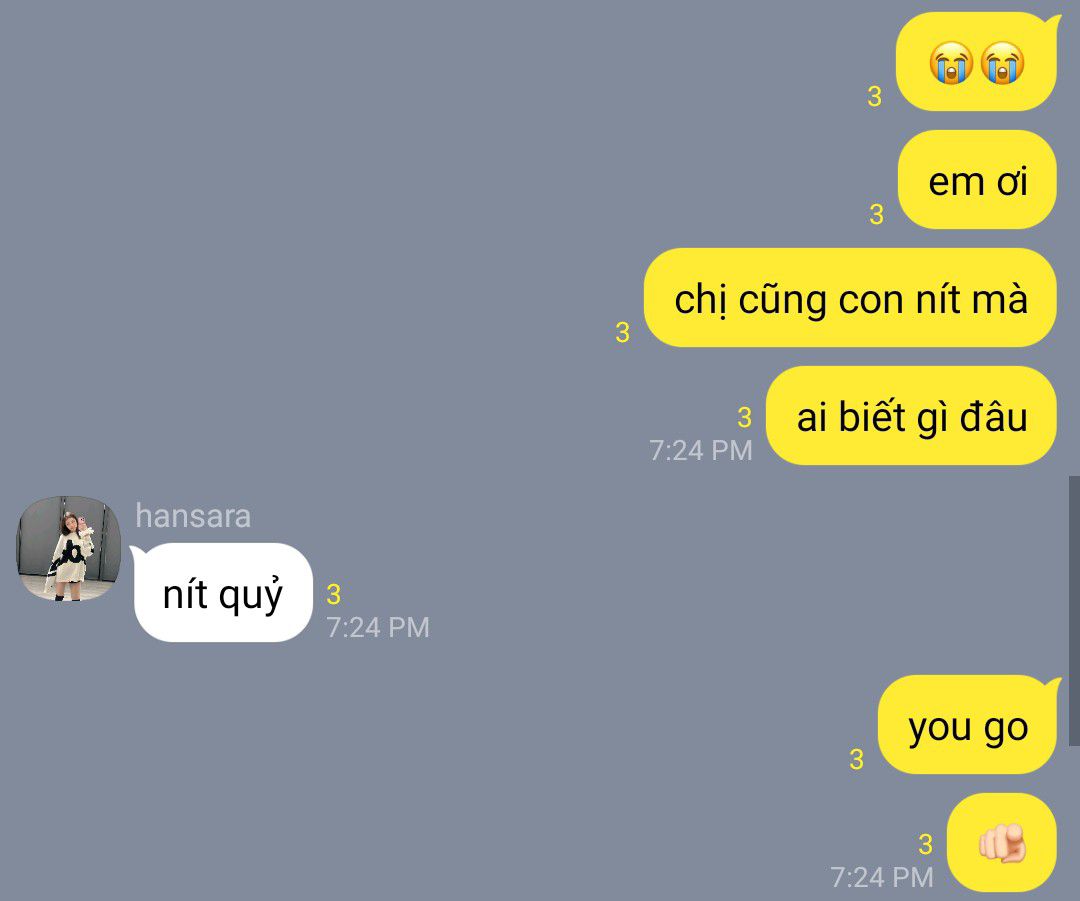Click the 'ai biết gì đâu' message
The height and width of the screenshot is (901, 1080).
click(911, 415)
